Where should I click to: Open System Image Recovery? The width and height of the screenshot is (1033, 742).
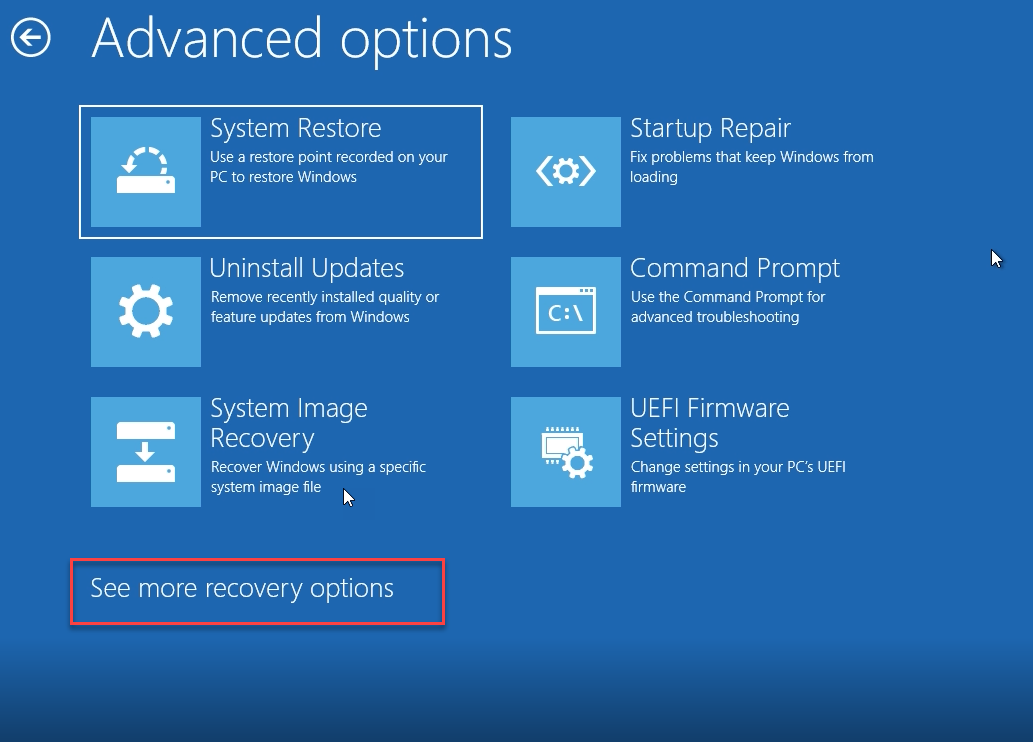pyautogui.click(x=280, y=451)
